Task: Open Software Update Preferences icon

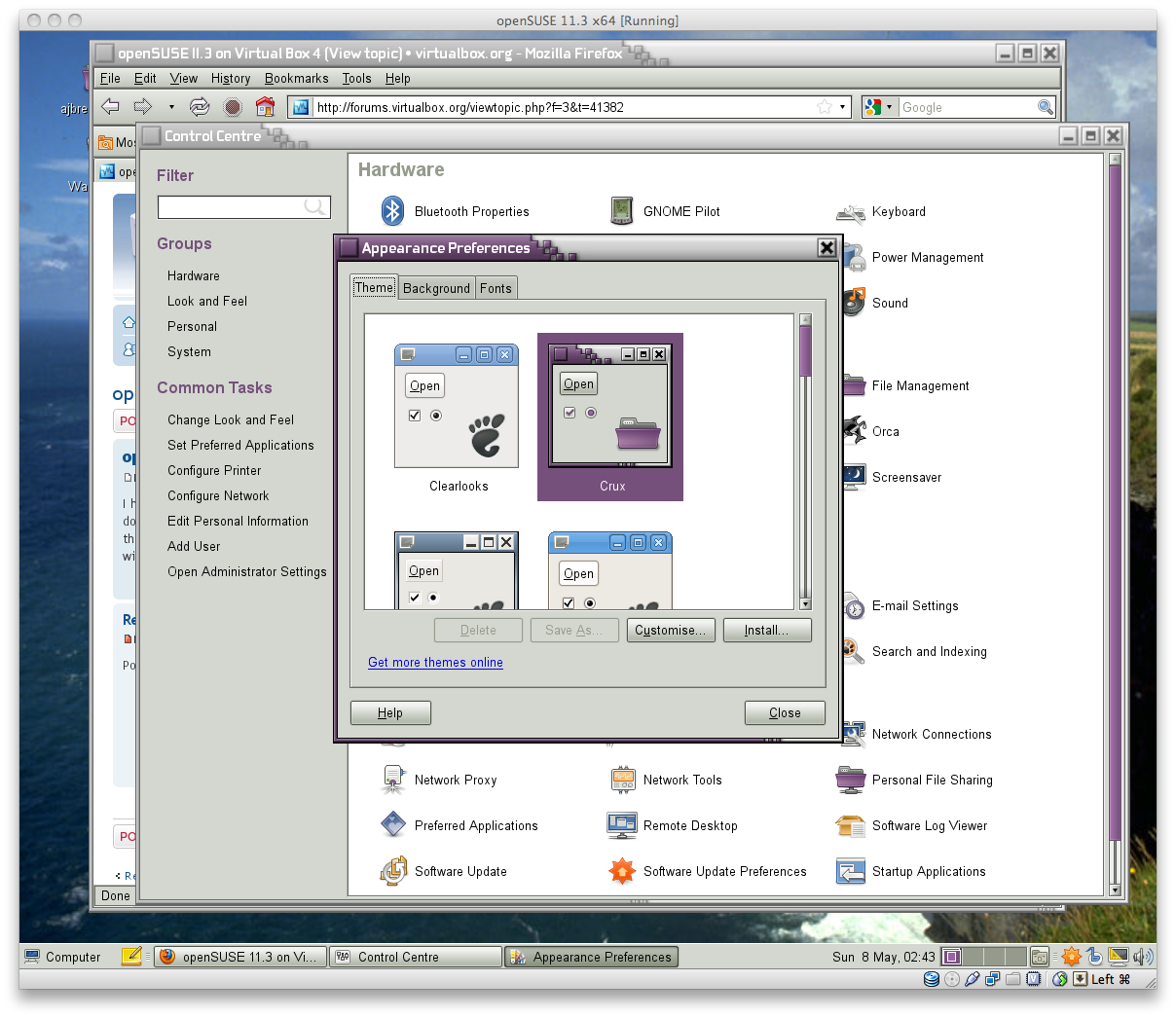Action: coord(622,871)
